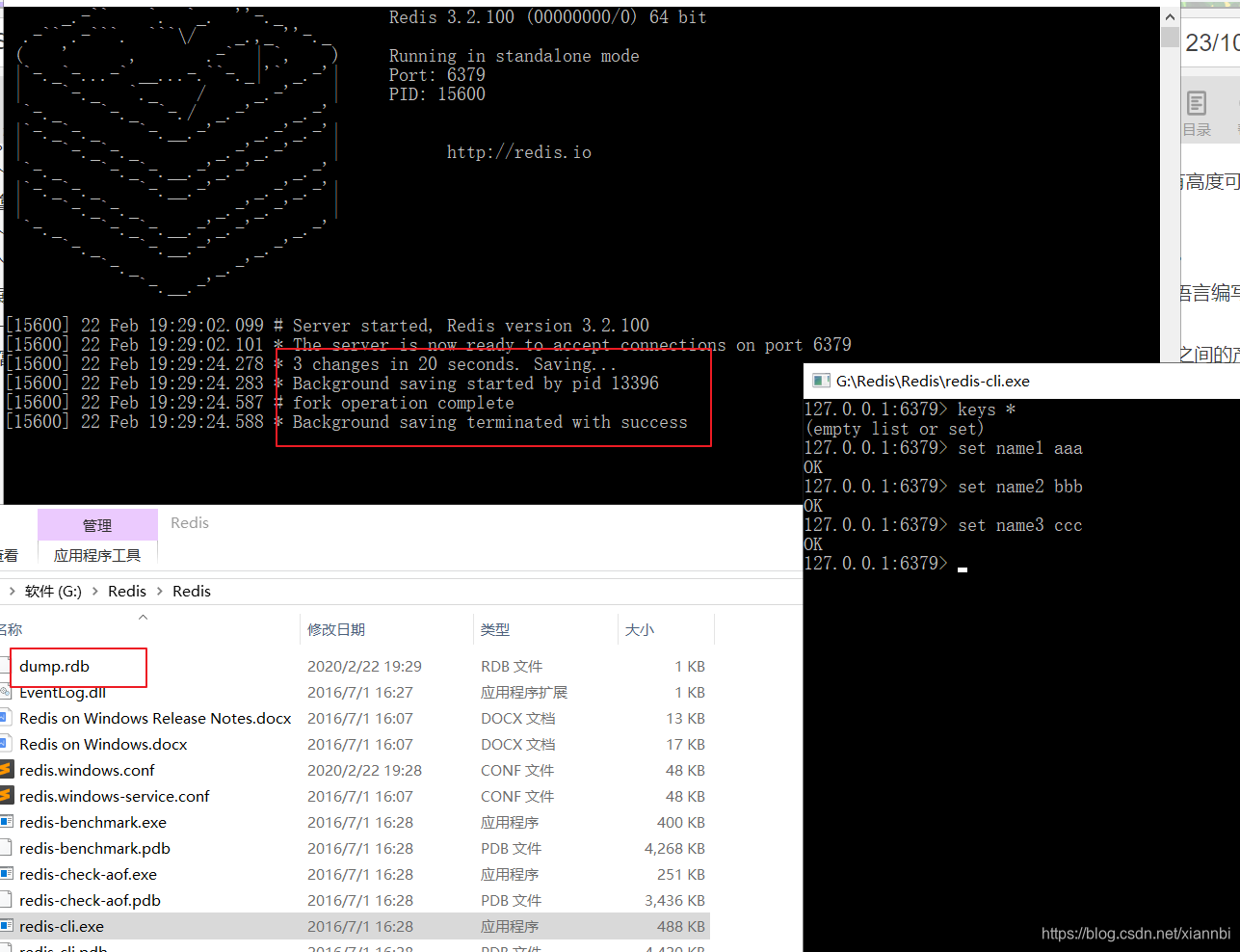
Task: Sort files by 修改日期 column
Action: click(x=336, y=629)
